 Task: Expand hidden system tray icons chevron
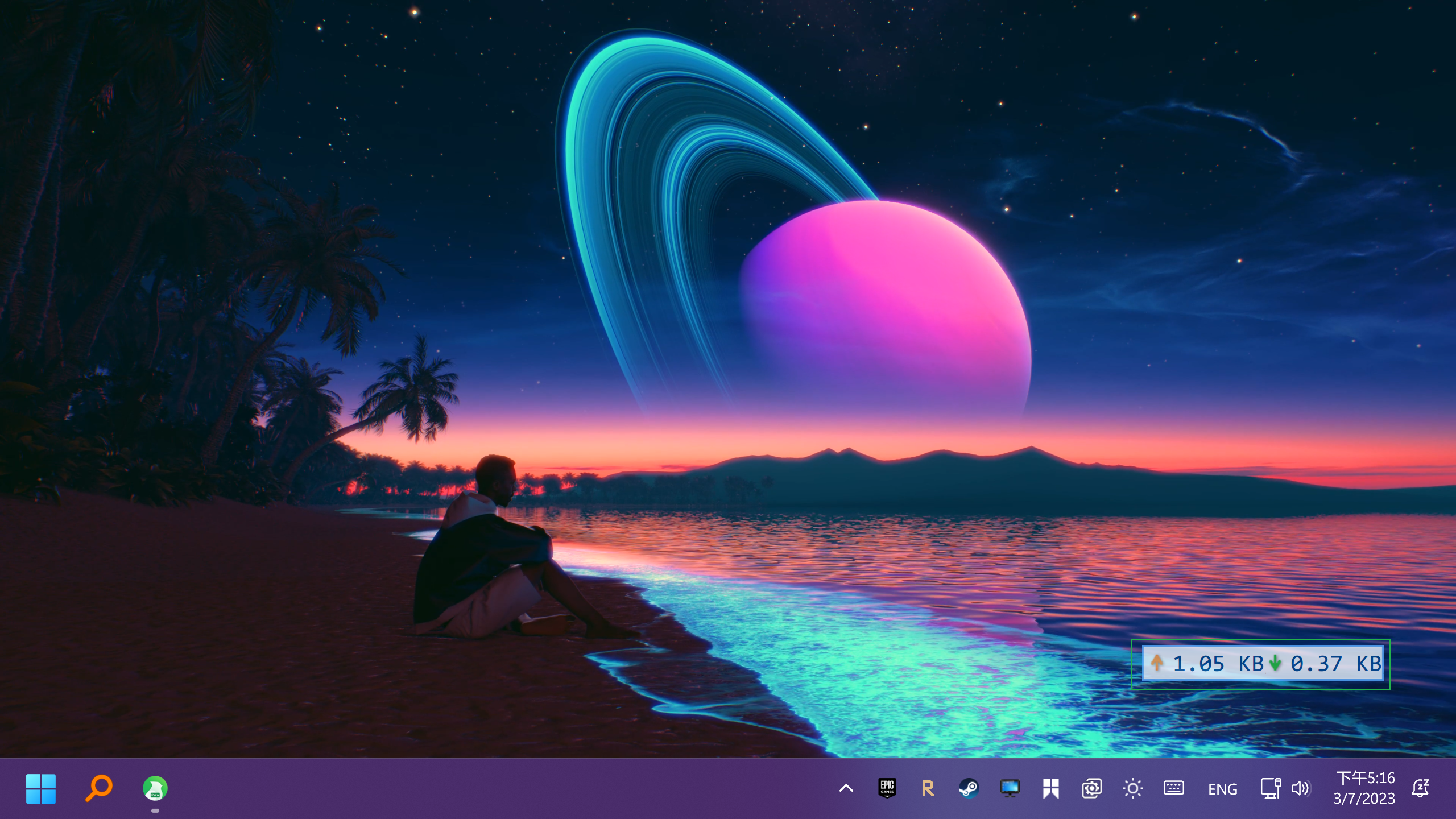pos(846,788)
